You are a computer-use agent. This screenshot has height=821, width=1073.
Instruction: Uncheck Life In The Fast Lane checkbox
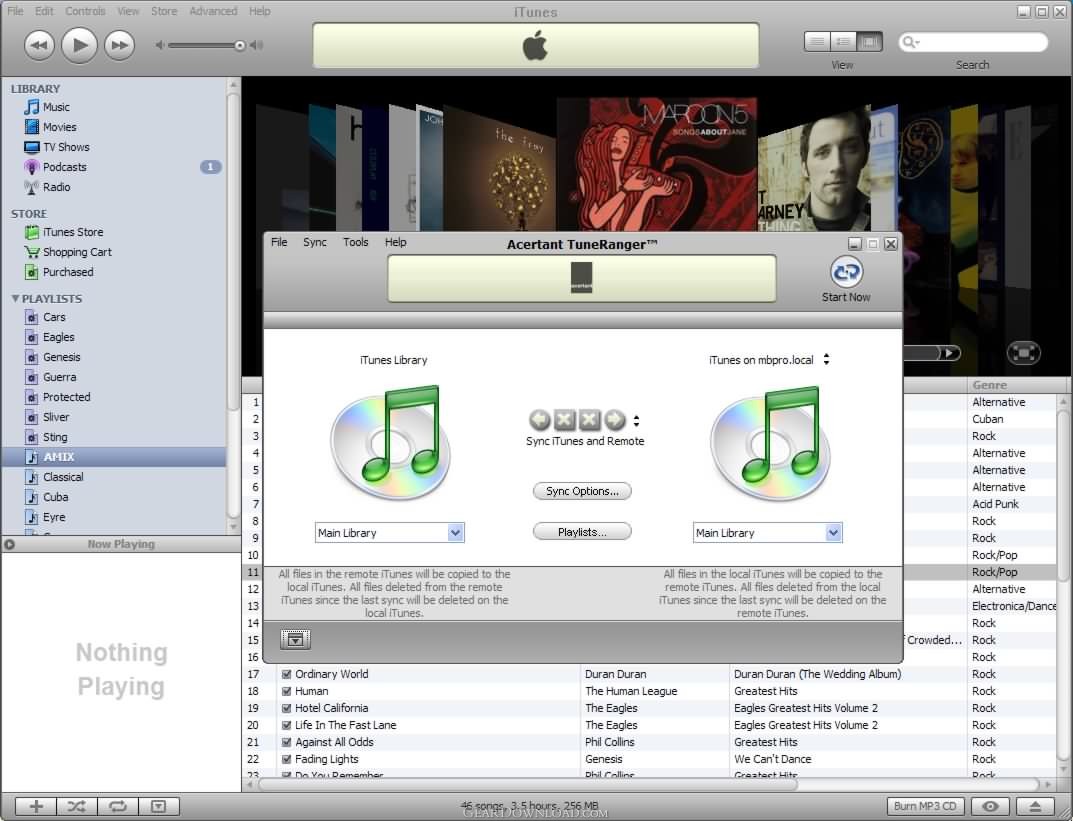(x=287, y=725)
